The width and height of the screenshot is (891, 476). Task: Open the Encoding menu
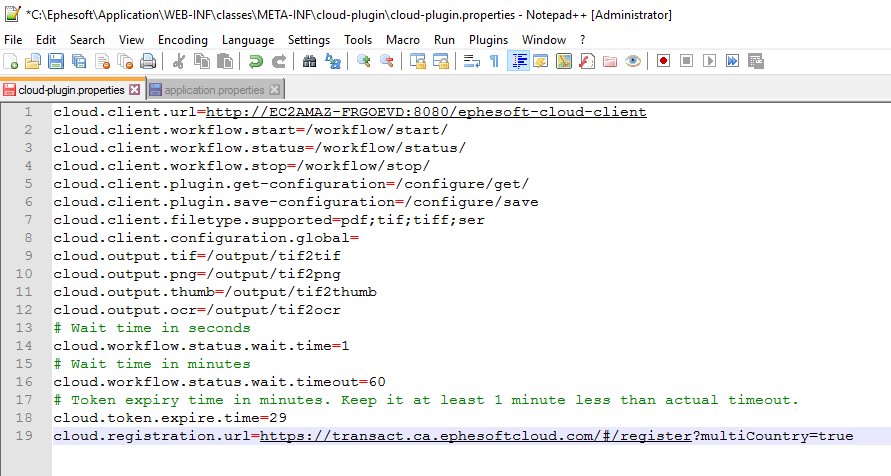click(183, 40)
